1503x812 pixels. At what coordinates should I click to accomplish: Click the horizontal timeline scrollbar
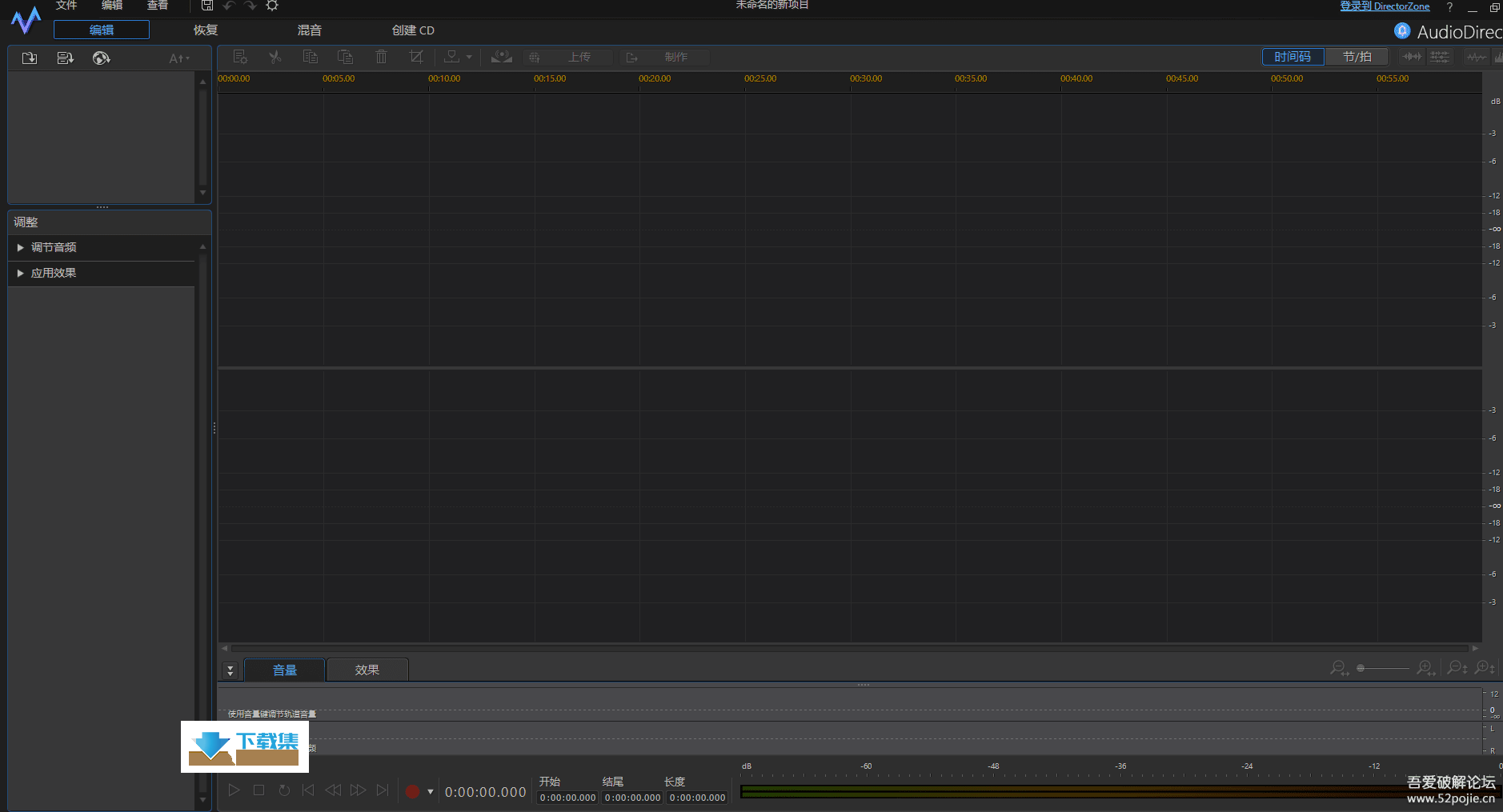coord(849,648)
